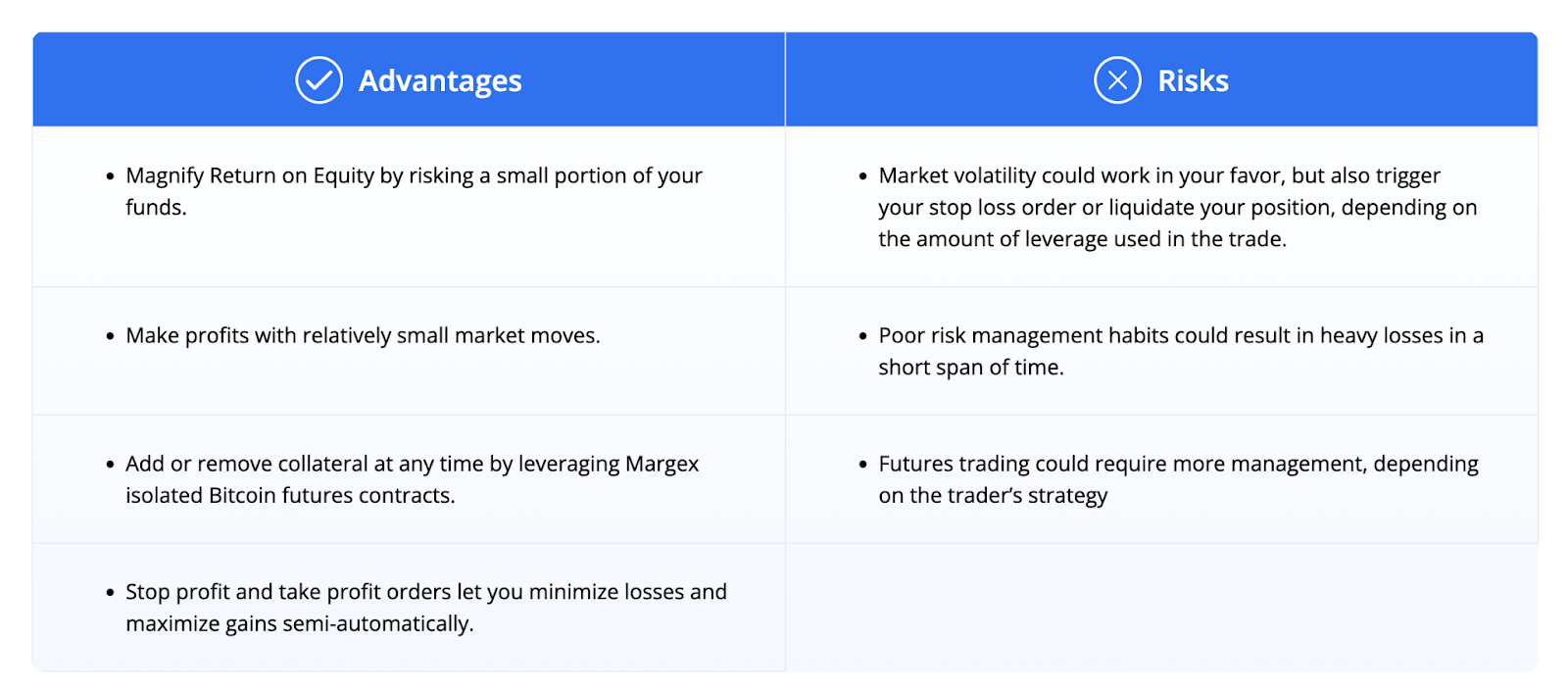The height and width of the screenshot is (691, 1568).
Task: Click bullet point before Poor risk management
Action: point(862,336)
